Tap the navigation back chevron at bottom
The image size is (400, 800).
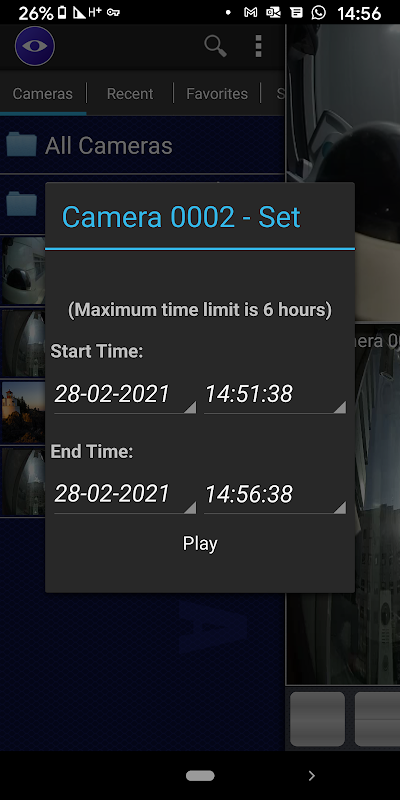click(312, 776)
